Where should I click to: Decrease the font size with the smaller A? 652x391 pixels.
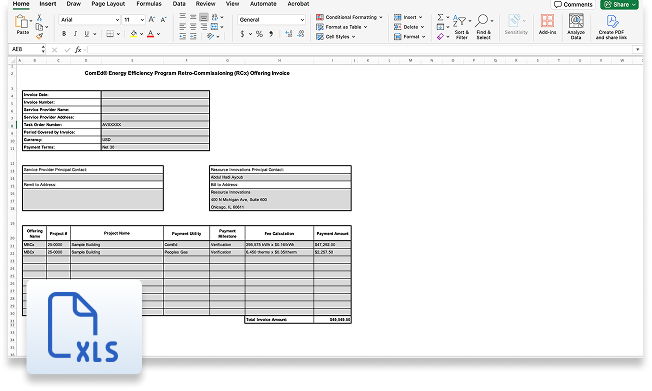pos(163,20)
